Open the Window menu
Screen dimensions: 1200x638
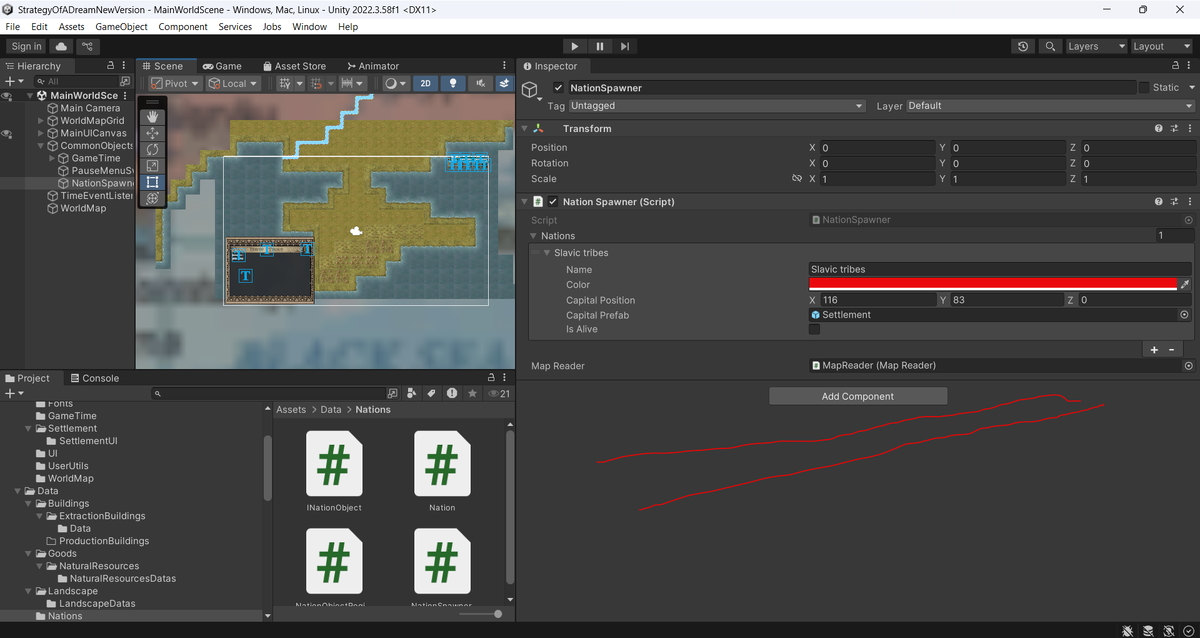[310, 27]
